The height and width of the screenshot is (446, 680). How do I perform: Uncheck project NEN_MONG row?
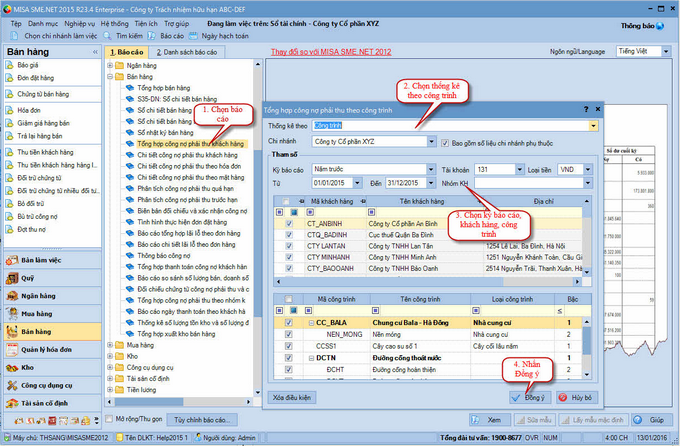pos(288,334)
